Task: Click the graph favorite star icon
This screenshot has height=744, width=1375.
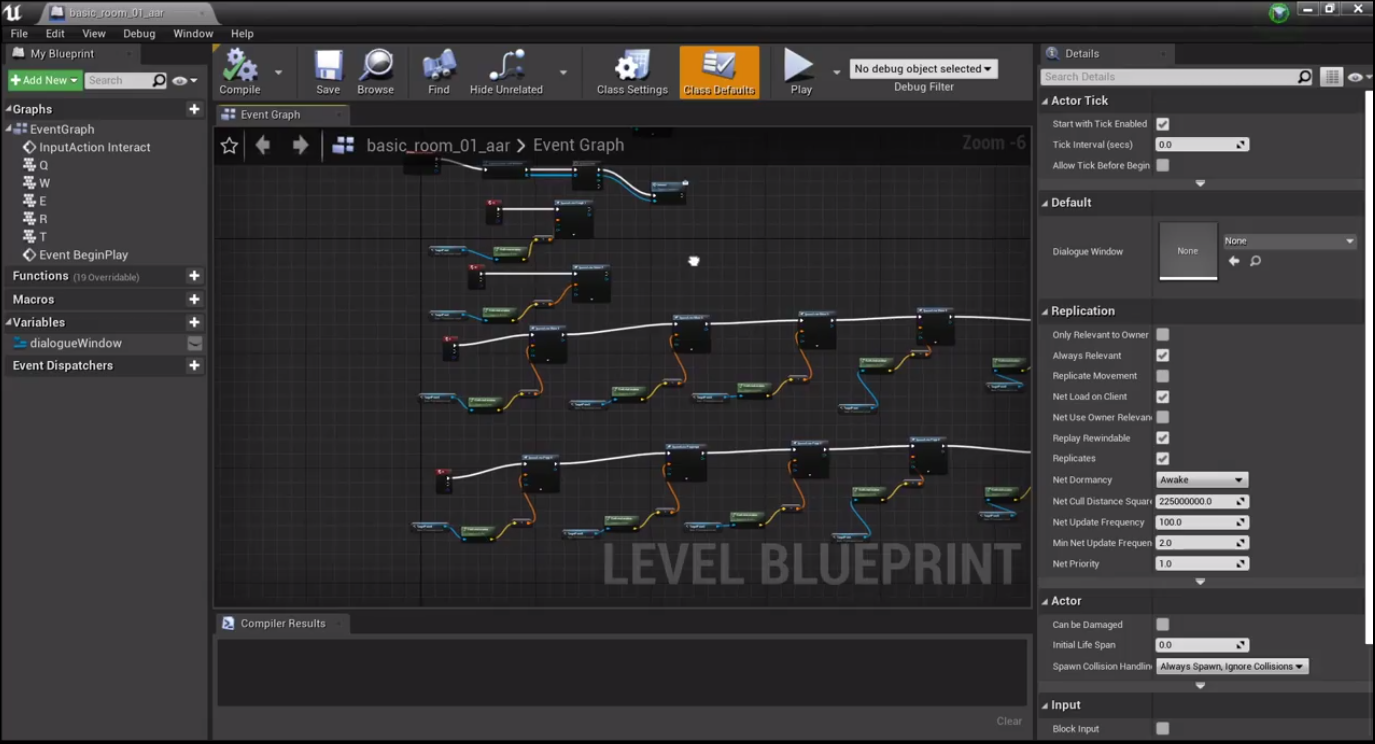Action: (229, 146)
